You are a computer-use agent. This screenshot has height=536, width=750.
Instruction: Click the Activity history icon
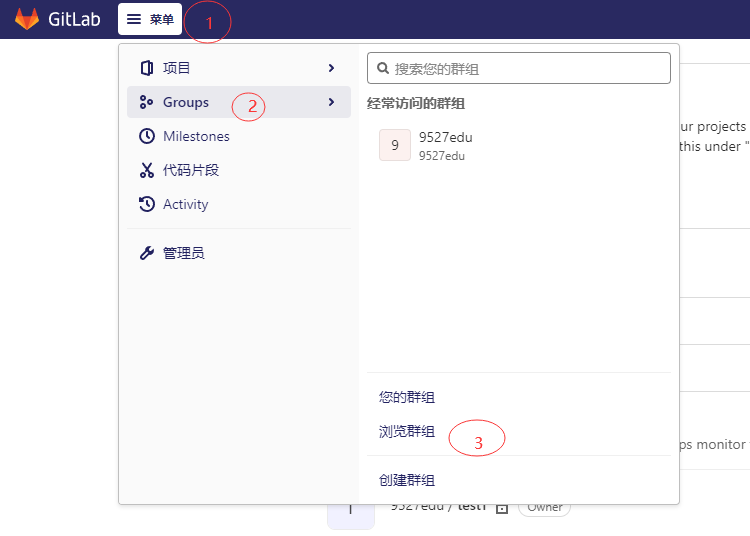[147, 204]
